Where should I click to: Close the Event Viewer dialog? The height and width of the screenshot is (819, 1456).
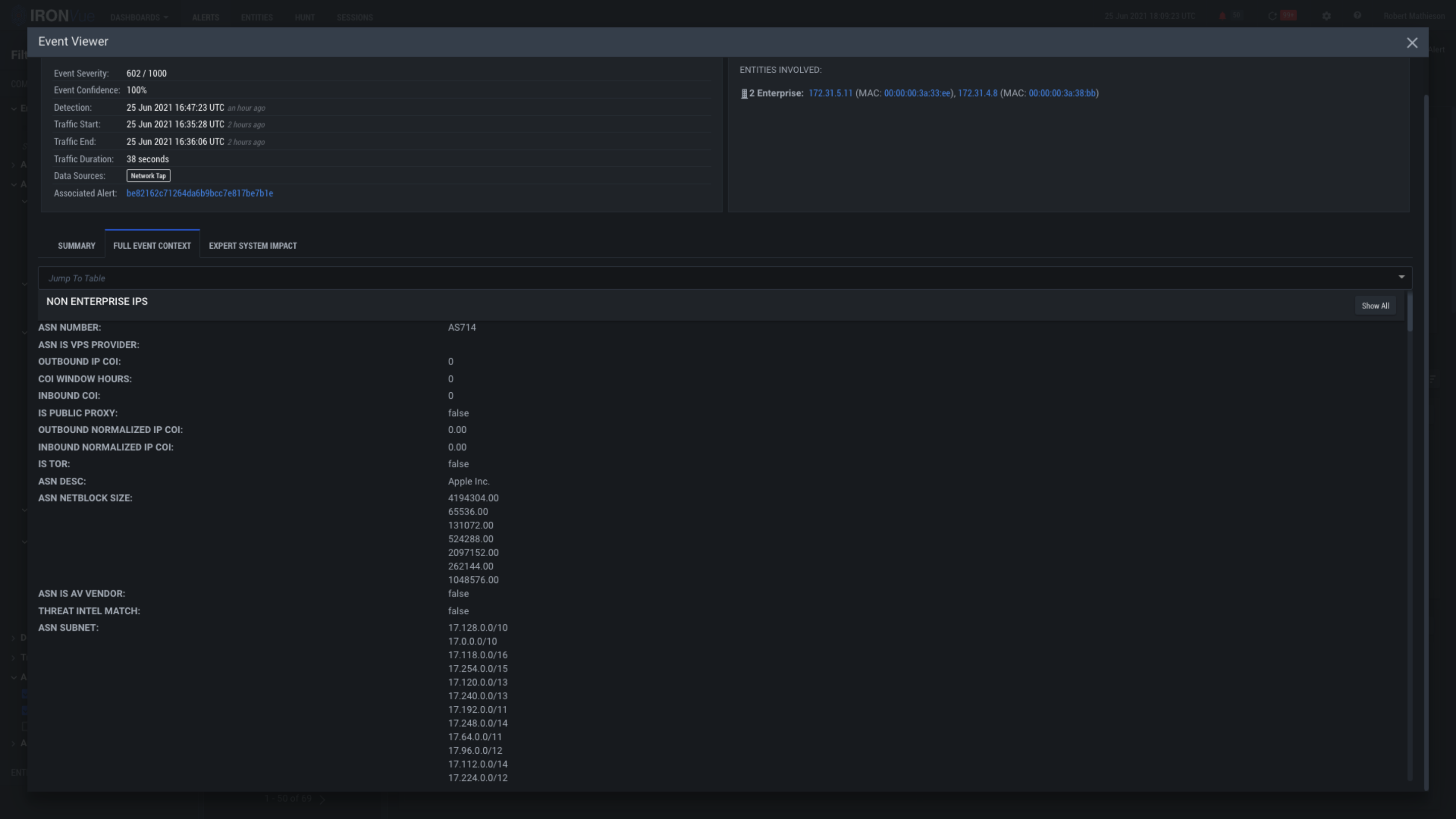point(1412,43)
